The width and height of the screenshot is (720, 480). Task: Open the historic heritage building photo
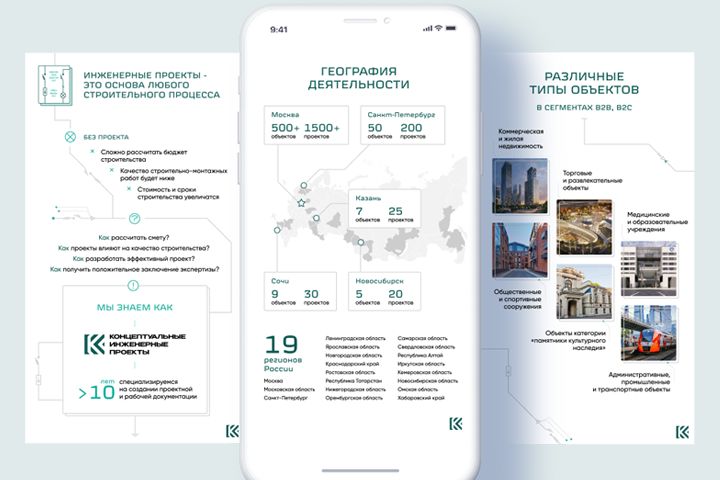585,292
